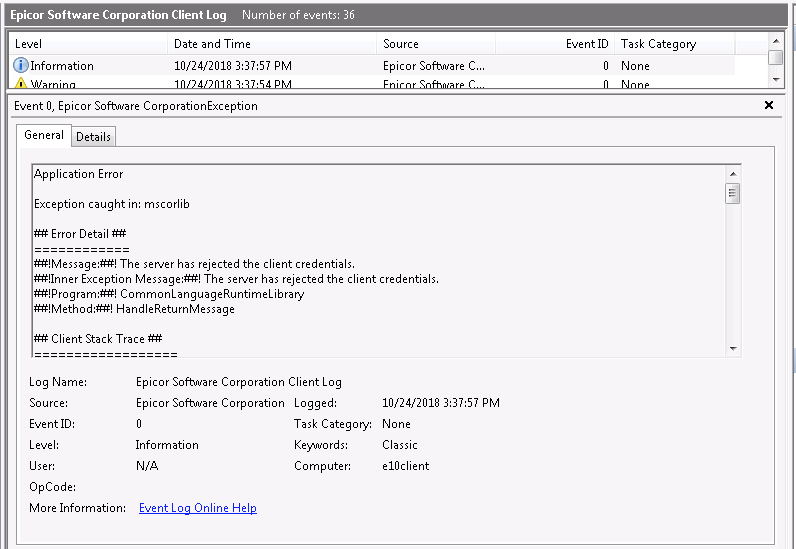Switch to the General tab
The height and width of the screenshot is (549, 796).
[44, 135]
